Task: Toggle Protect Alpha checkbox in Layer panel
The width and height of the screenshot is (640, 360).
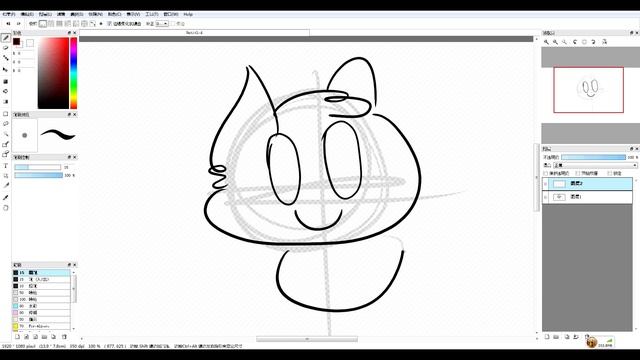Action: 546,173
